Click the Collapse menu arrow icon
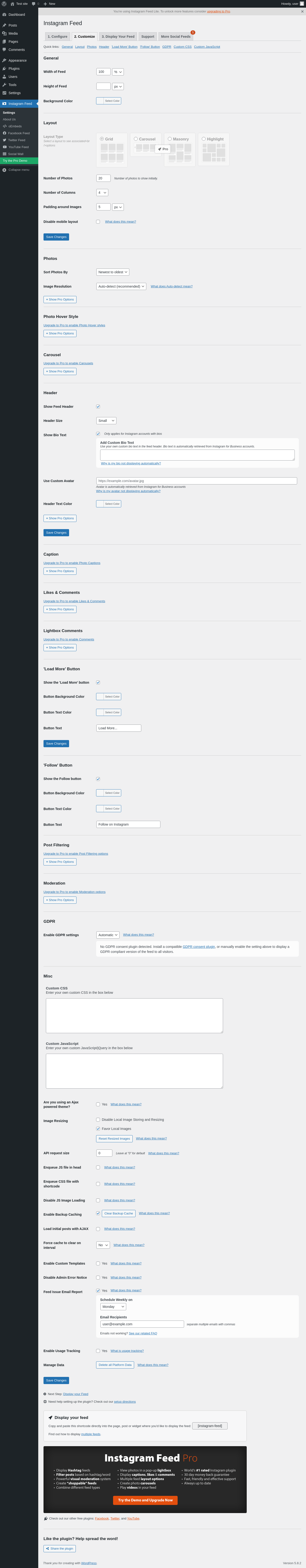306x1568 pixels. (x=4, y=170)
